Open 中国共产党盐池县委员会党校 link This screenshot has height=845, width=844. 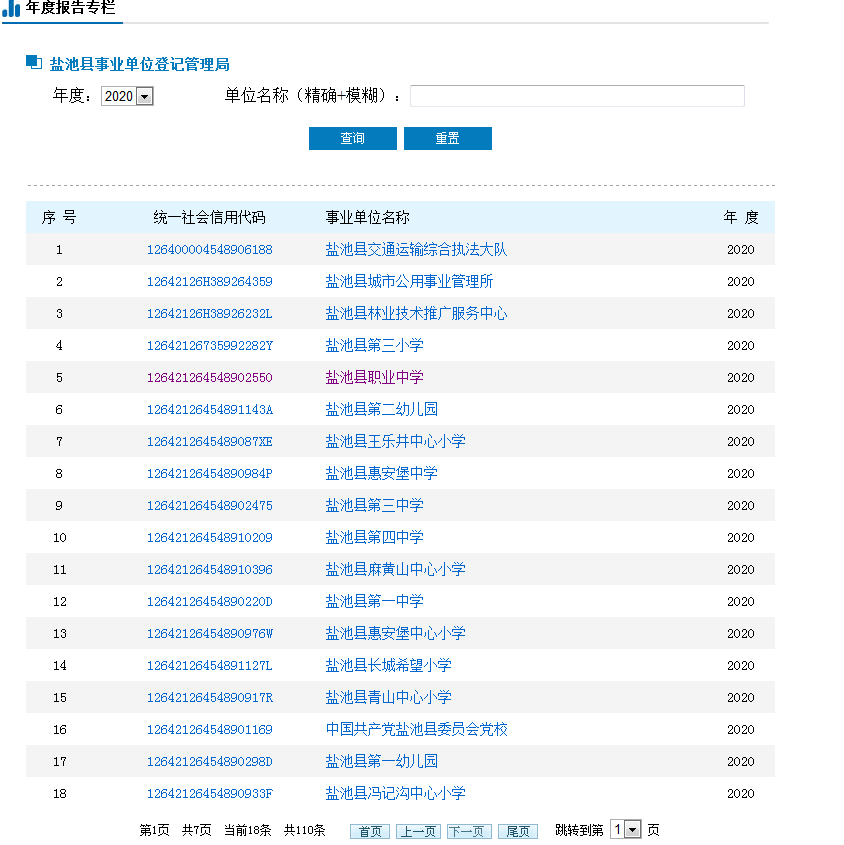417,730
